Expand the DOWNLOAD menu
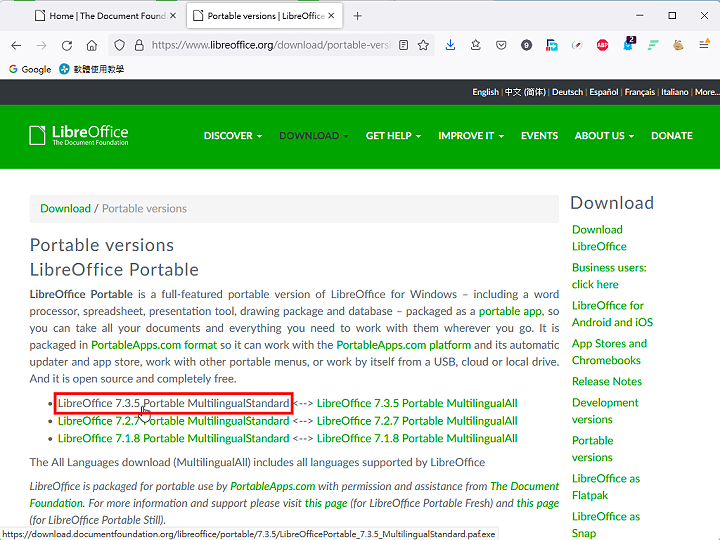 click(314, 136)
